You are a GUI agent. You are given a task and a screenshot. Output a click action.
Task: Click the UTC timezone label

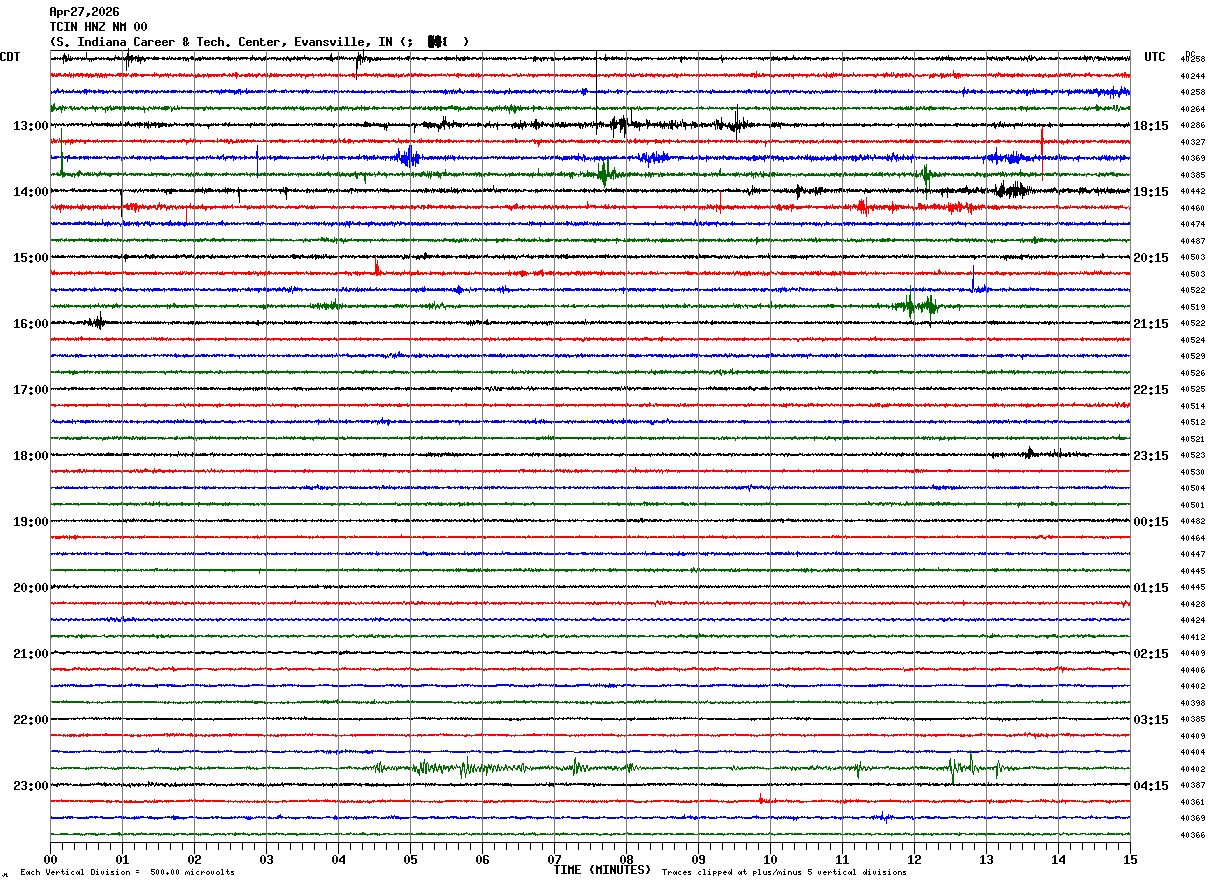1155,57
